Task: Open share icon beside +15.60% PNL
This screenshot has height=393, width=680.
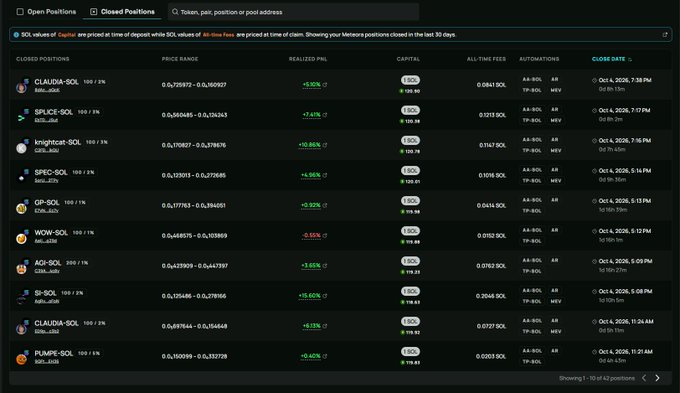Action: tap(325, 296)
